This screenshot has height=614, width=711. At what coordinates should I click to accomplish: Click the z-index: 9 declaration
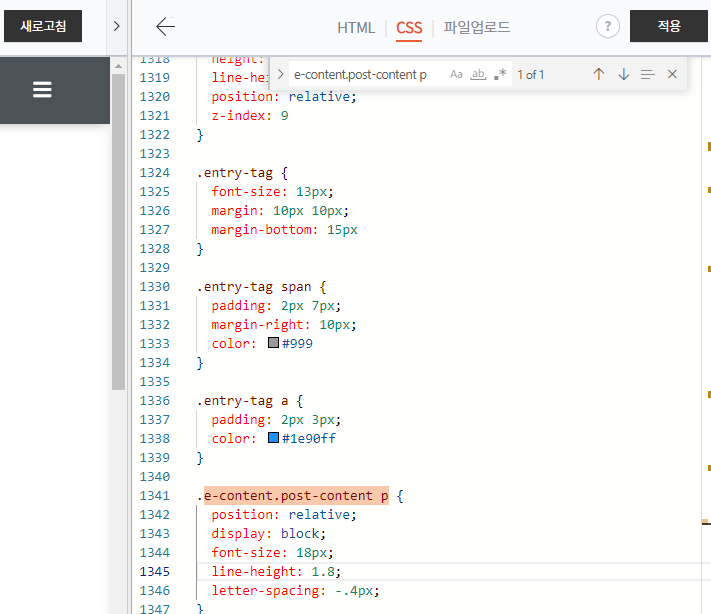click(250, 116)
